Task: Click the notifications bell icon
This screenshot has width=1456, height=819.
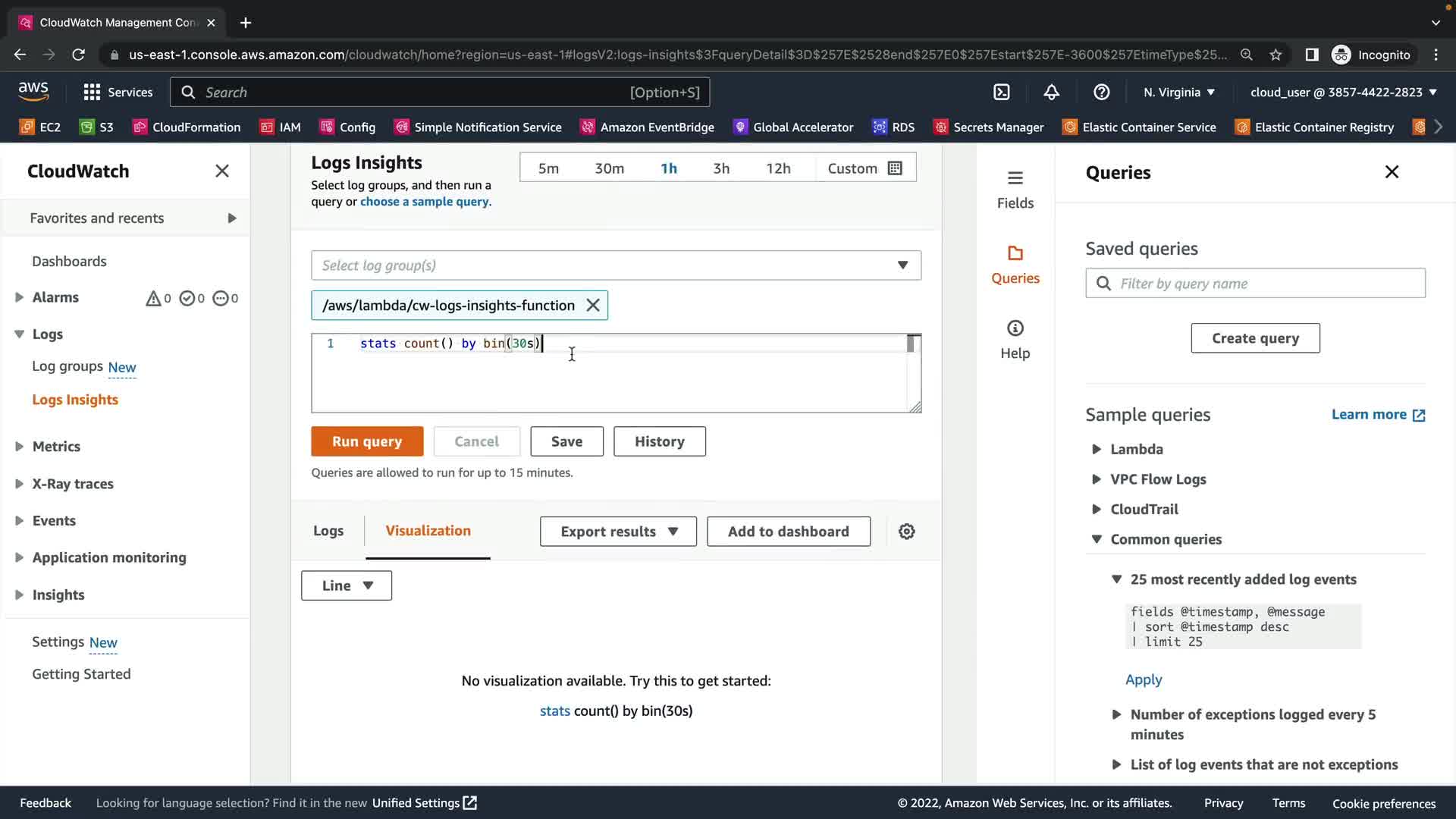Action: (1051, 92)
